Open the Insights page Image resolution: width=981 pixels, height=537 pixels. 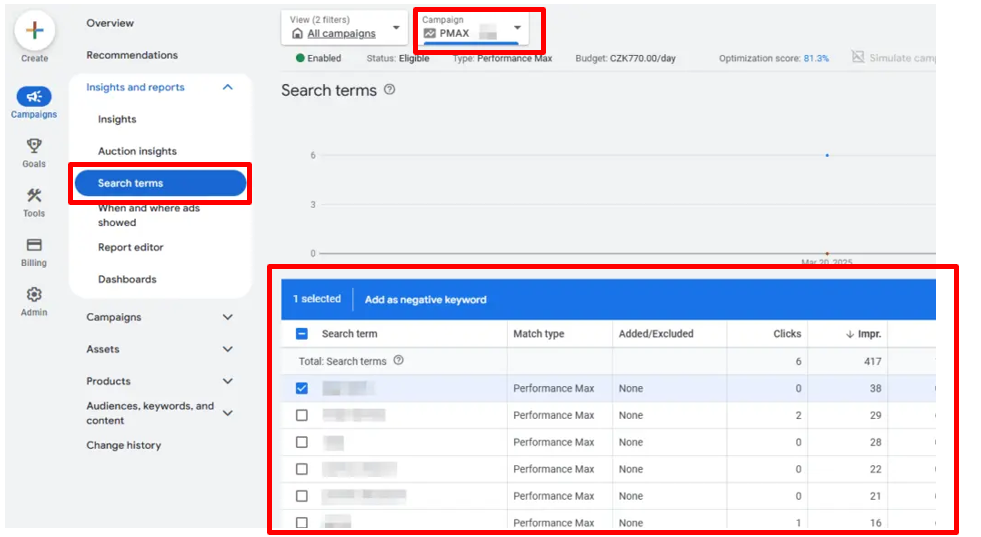click(x=117, y=119)
